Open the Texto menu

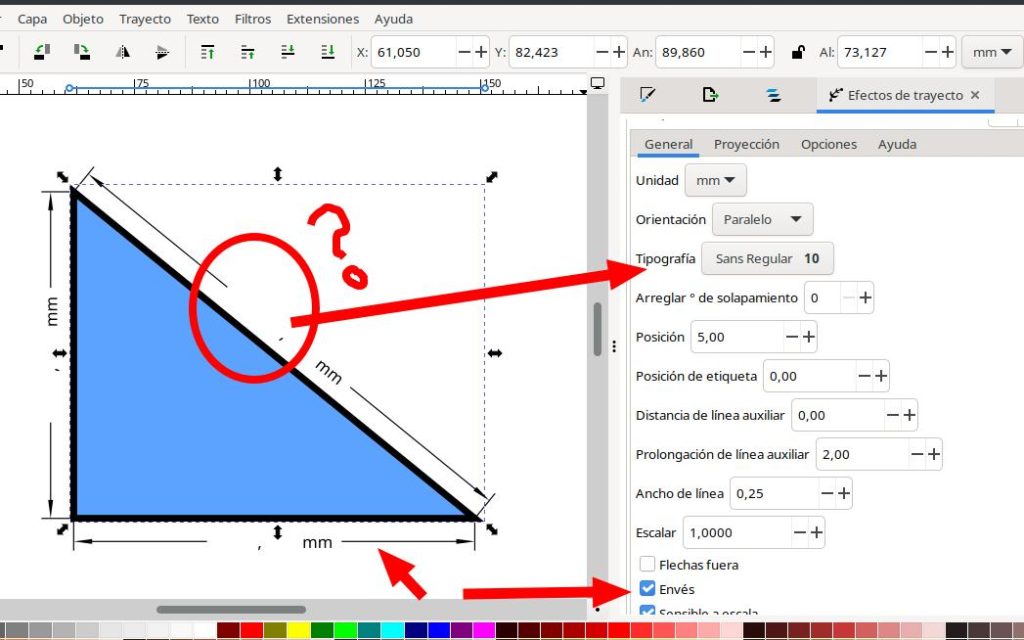tap(202, 19)
